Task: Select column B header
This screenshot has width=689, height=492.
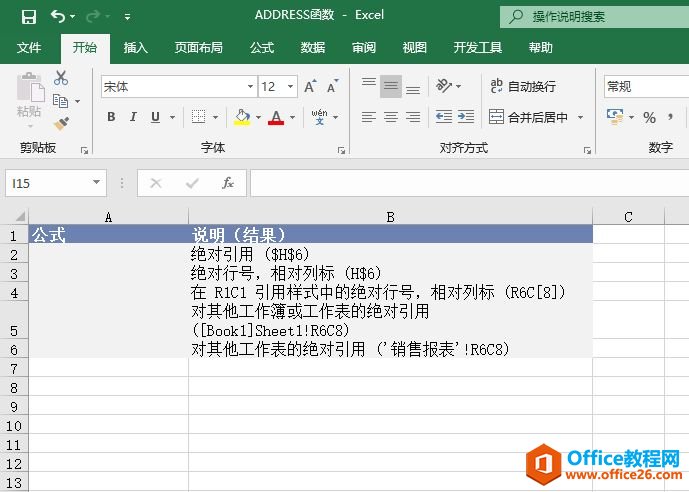Action: pos(390,217)
